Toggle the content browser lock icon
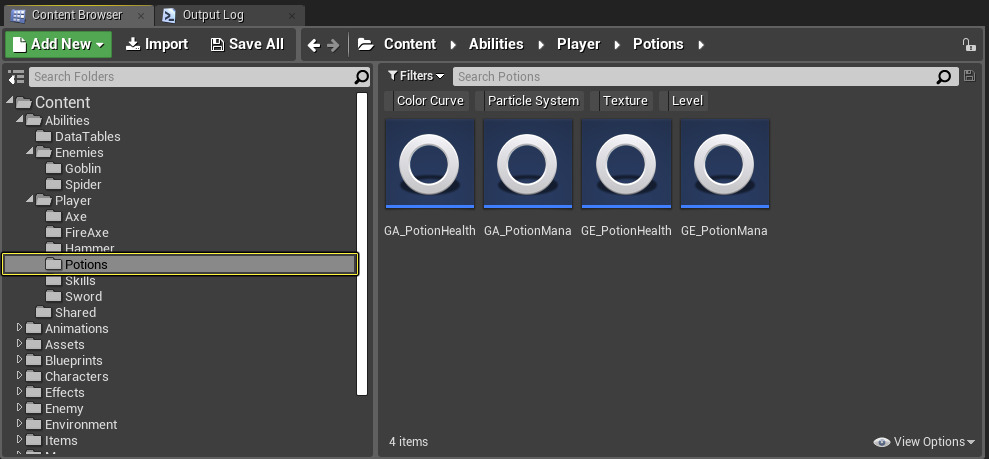Image resolution: width=989 pixels, height=459 pixels. [968, 45]
